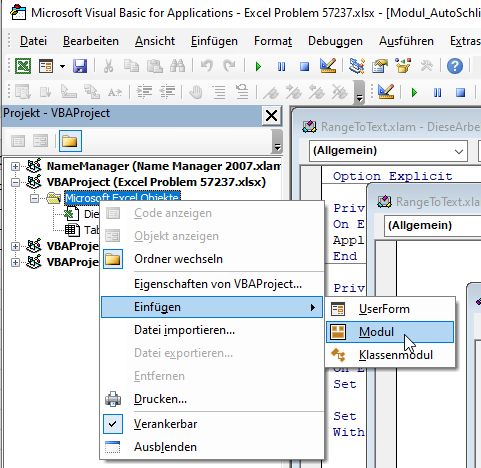Choose Ordner wechseln from context menu
481x468 pixels.
coord(212,259)
